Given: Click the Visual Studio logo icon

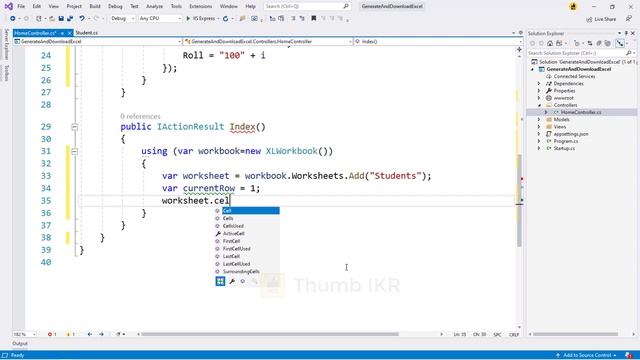Looking at the screenshot, I should click(8, 6).
